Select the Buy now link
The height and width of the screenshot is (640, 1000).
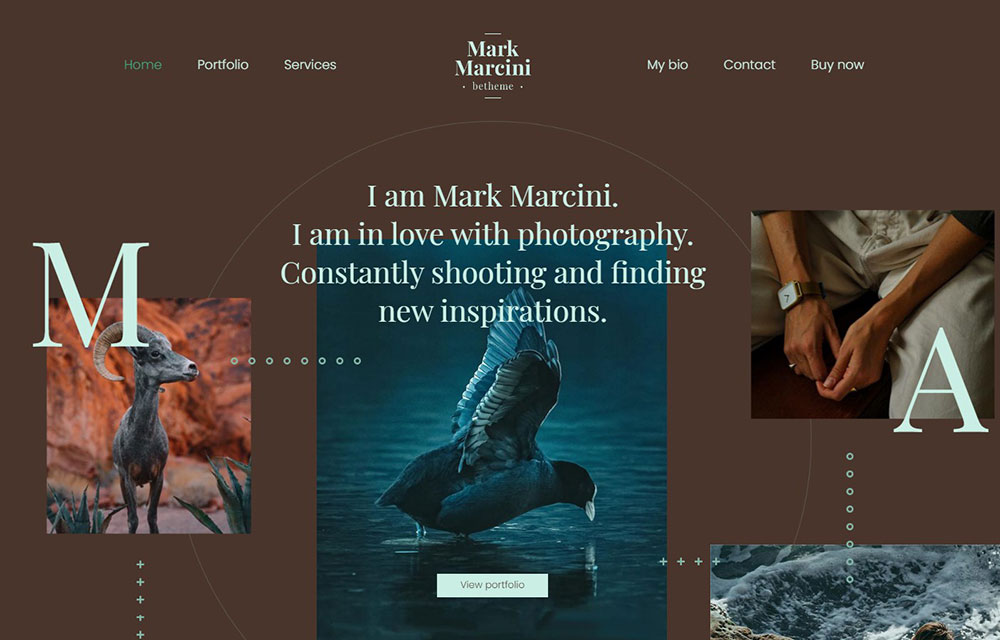(837, 64)
